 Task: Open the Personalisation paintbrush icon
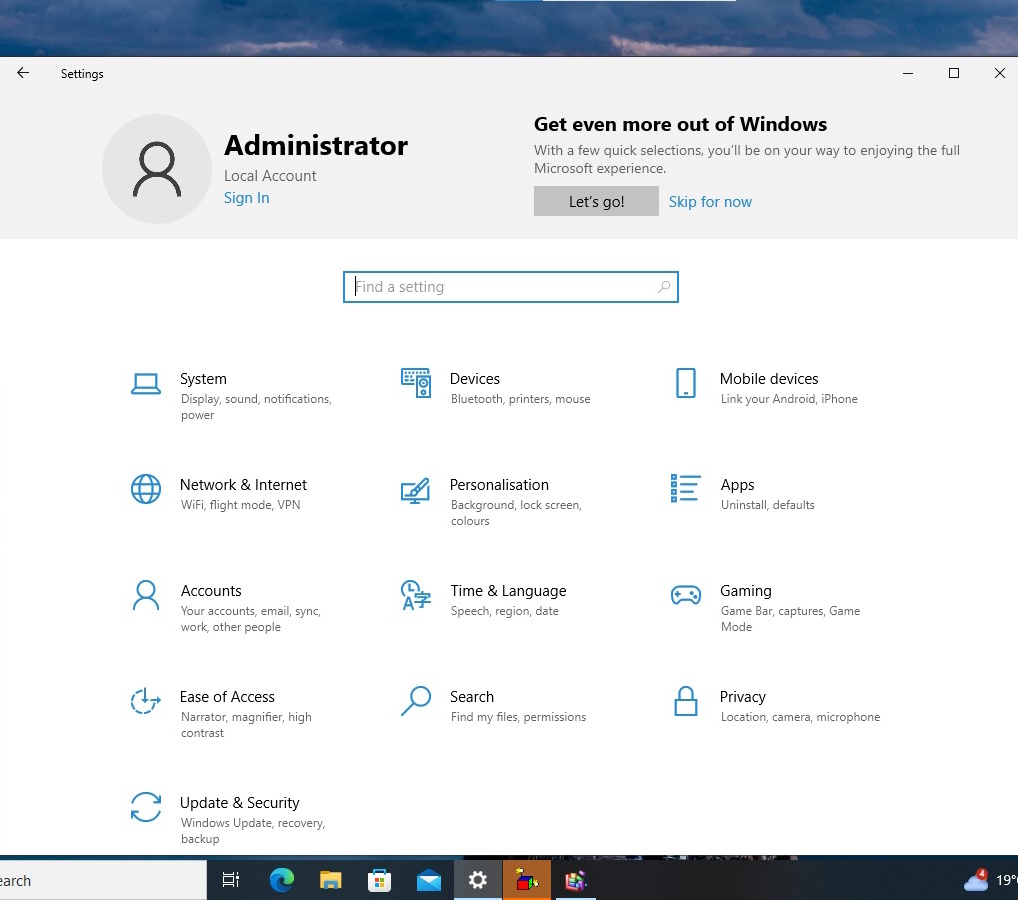coord(416,490)
